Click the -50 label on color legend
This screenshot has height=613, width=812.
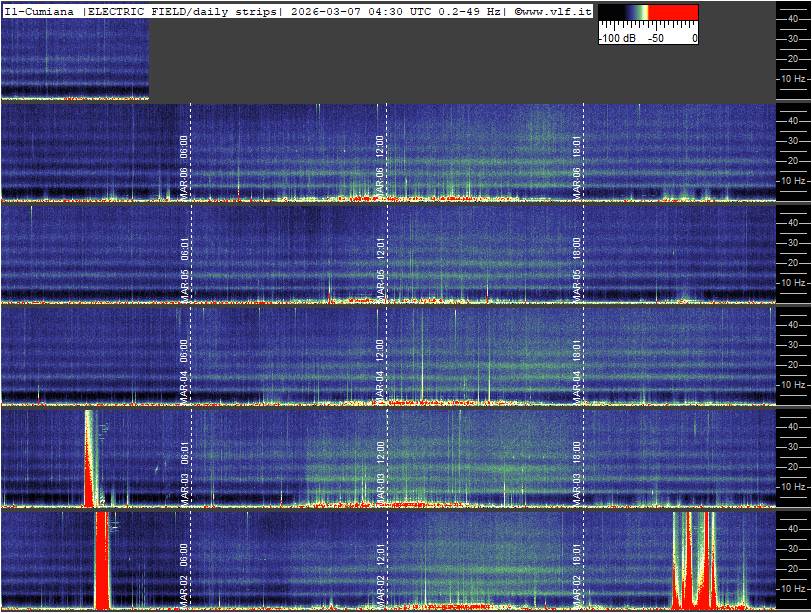click(x=657, y=38)
